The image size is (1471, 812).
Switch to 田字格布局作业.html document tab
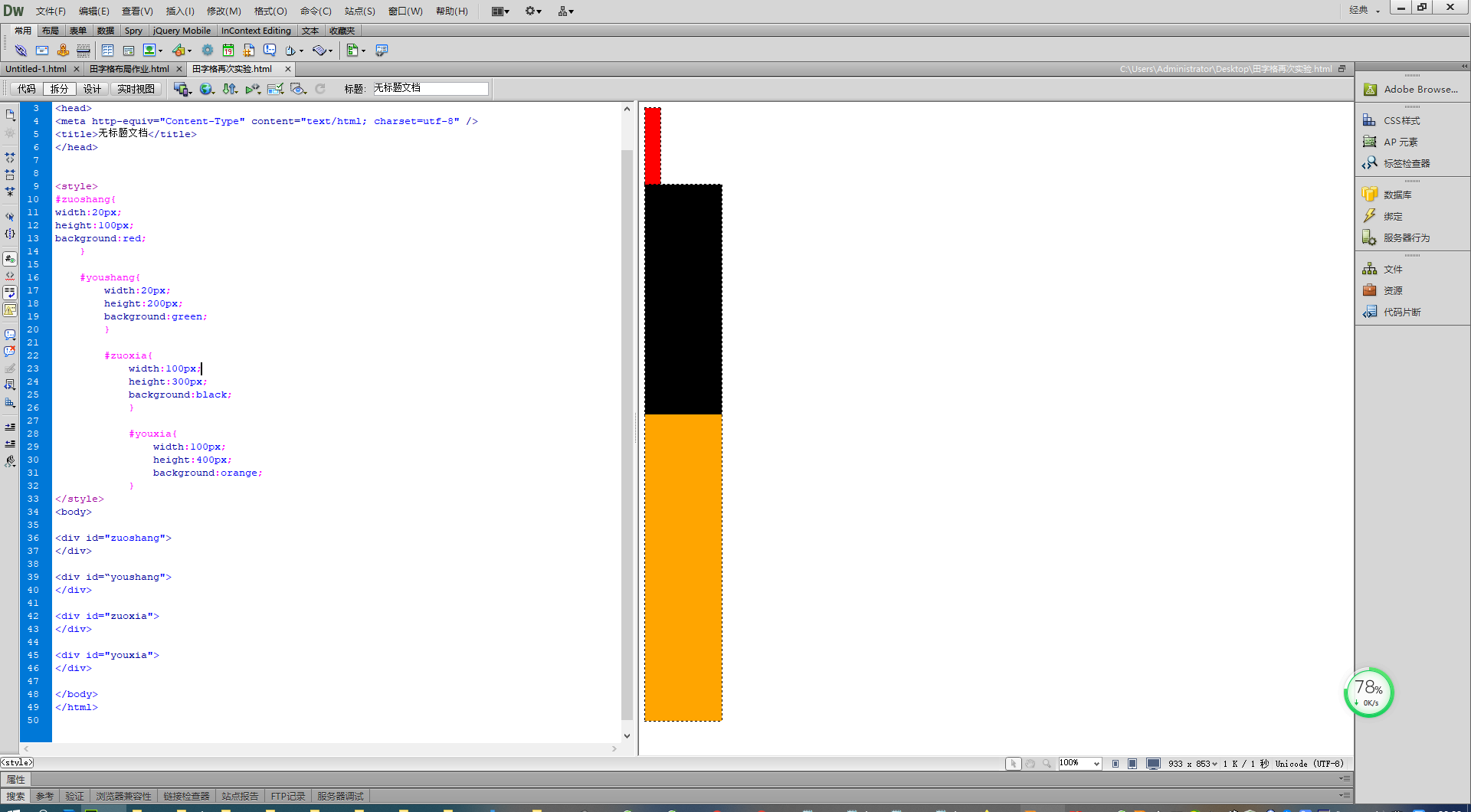pyautogui.click(x=129, y=69)
